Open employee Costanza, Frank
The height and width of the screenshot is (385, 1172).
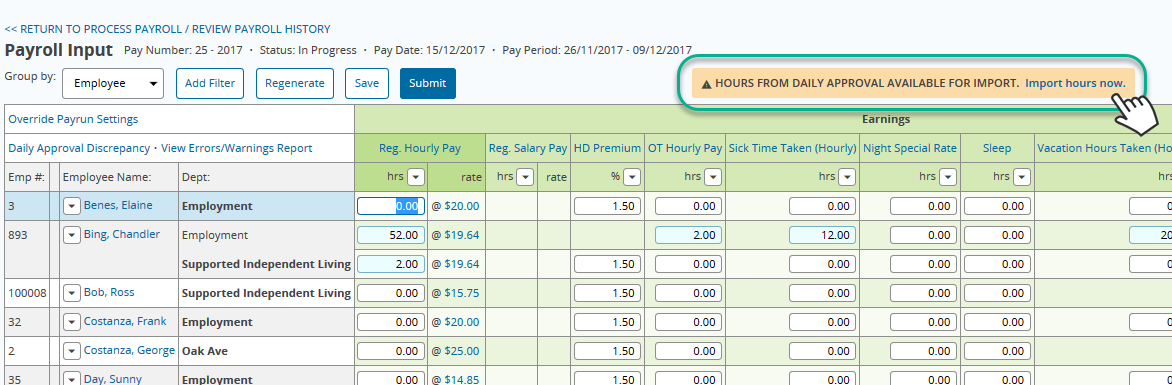(125, 321)
